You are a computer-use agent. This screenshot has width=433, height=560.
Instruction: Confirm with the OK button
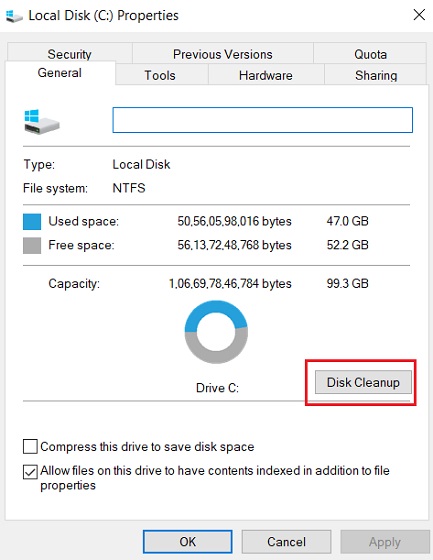tap(188, 541)
